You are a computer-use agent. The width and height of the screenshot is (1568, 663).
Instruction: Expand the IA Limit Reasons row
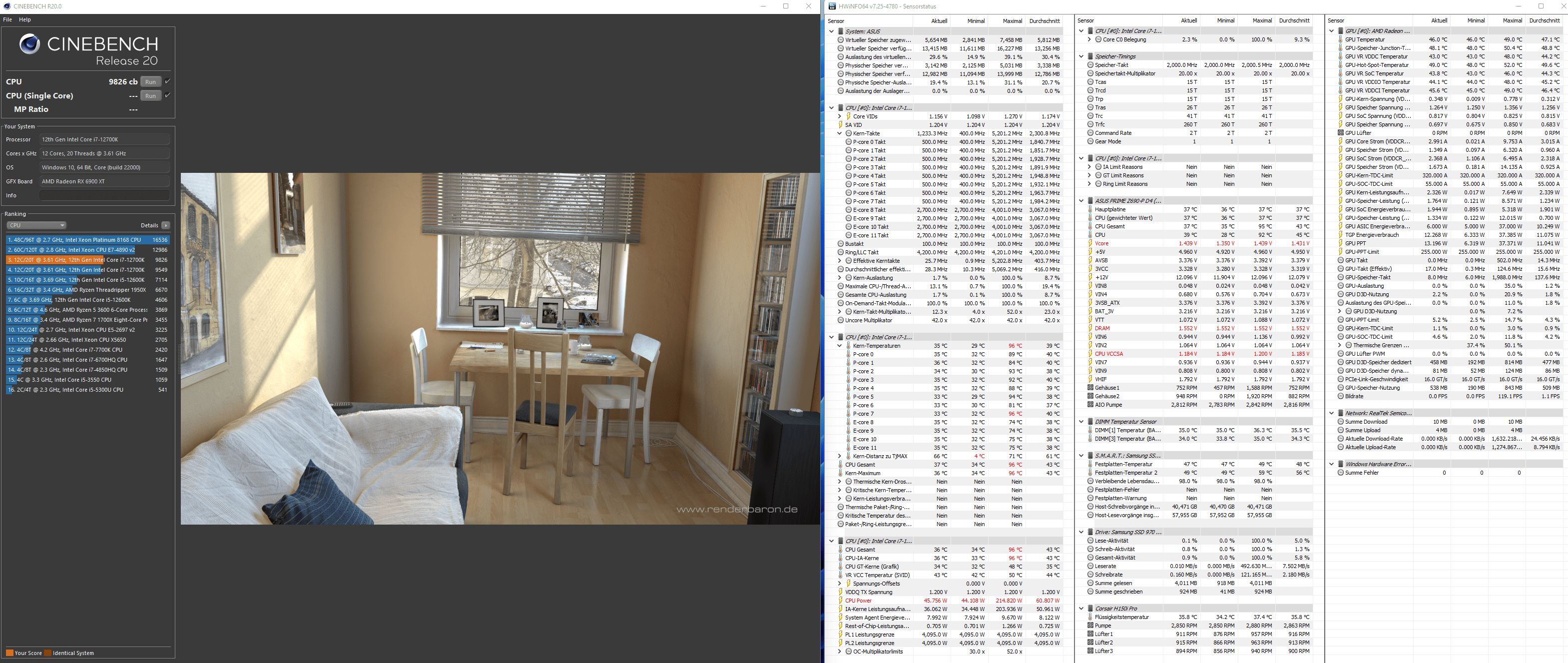pos(1089,167)
